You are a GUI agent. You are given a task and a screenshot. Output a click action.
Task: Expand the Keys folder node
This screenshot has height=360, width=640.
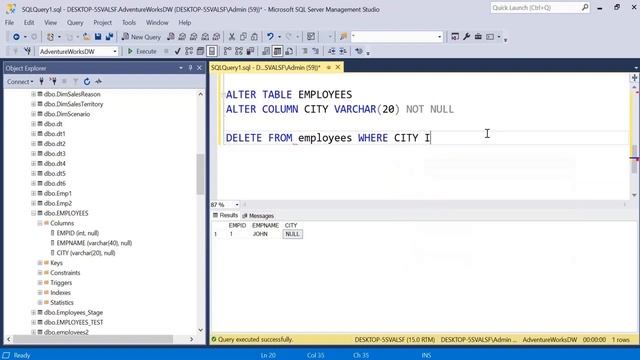click(40, 263)
